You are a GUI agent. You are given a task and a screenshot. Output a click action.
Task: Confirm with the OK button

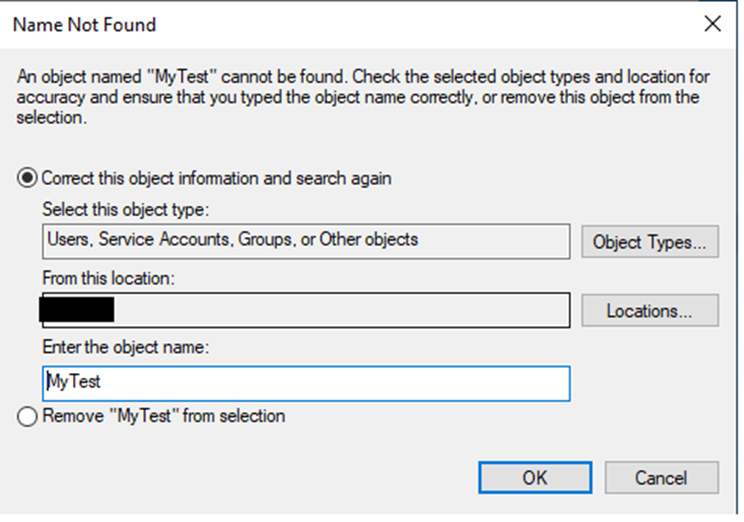point(534,478)
